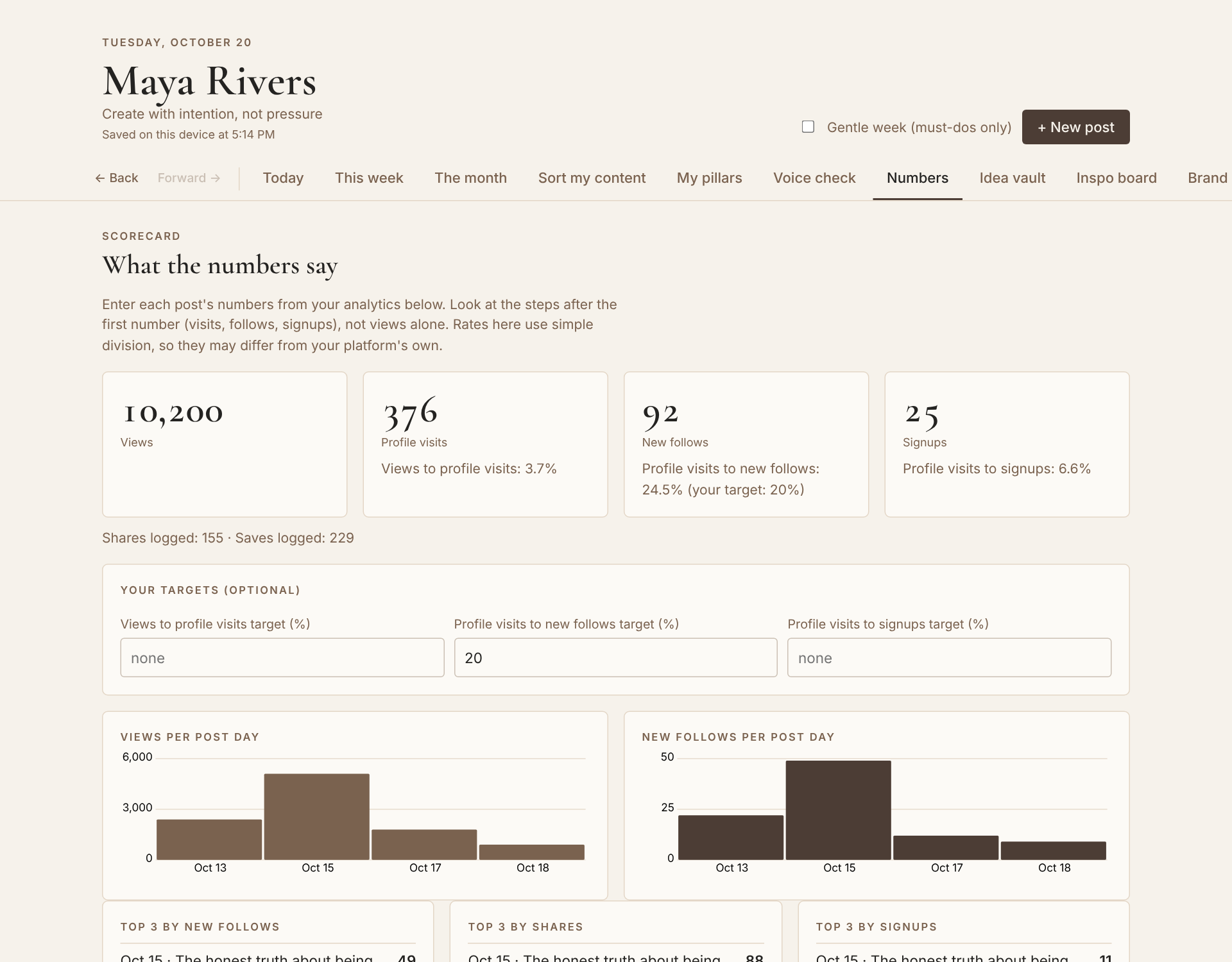The image size is (1232, 962).
Task: Select the Sort my content tab
Action: [x=592, y=178]
